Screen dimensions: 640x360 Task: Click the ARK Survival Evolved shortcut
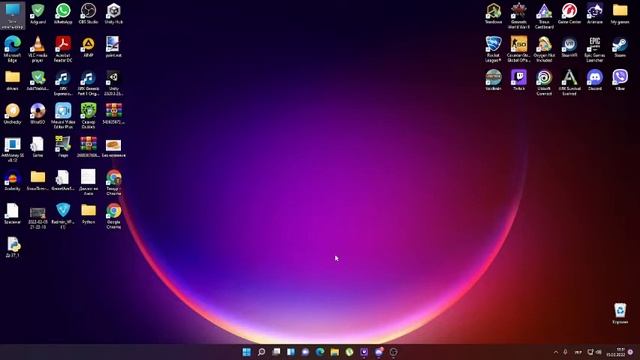click(x=569, y=83)
